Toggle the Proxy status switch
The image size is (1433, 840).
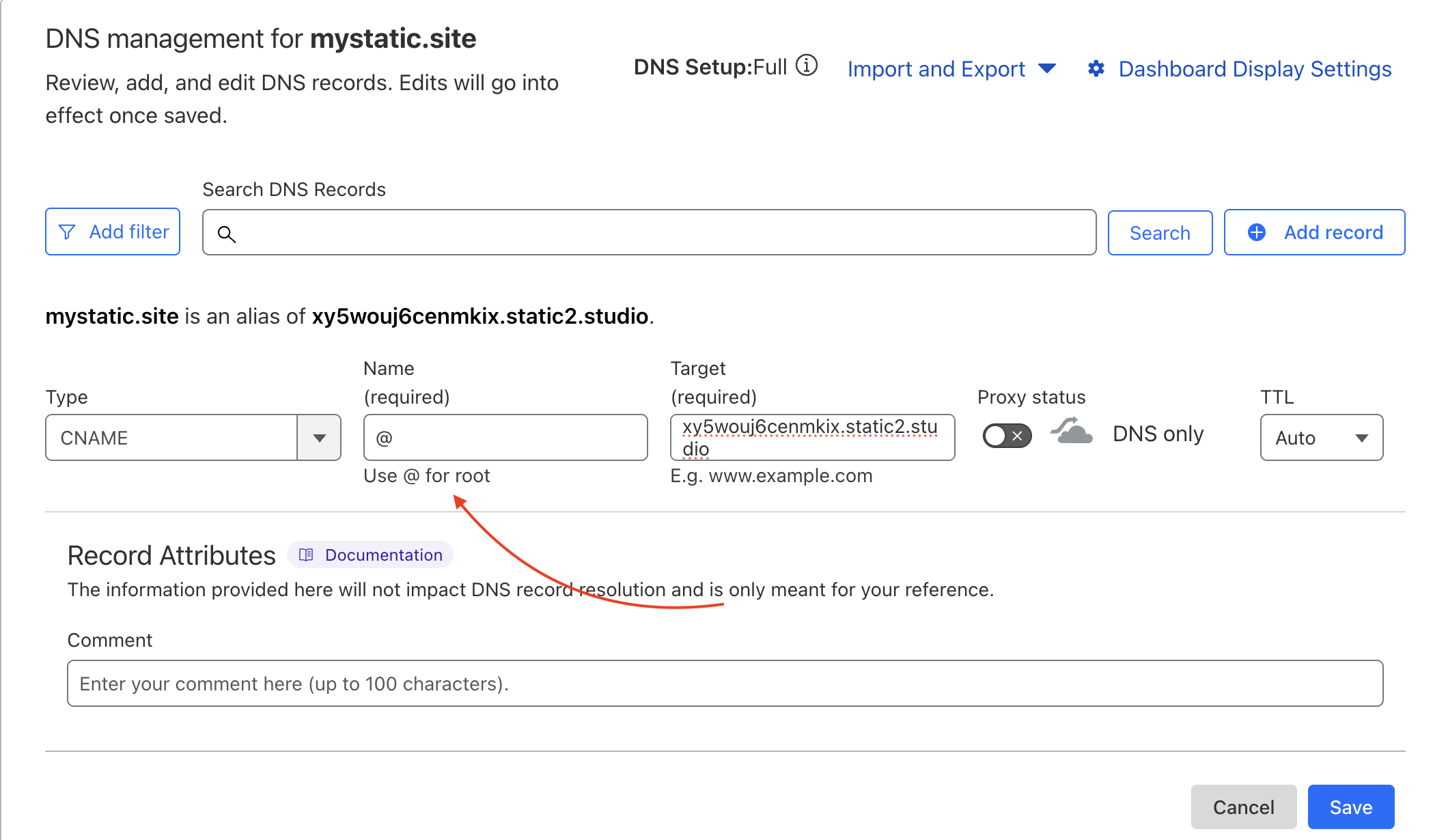tap(1007, 435)
